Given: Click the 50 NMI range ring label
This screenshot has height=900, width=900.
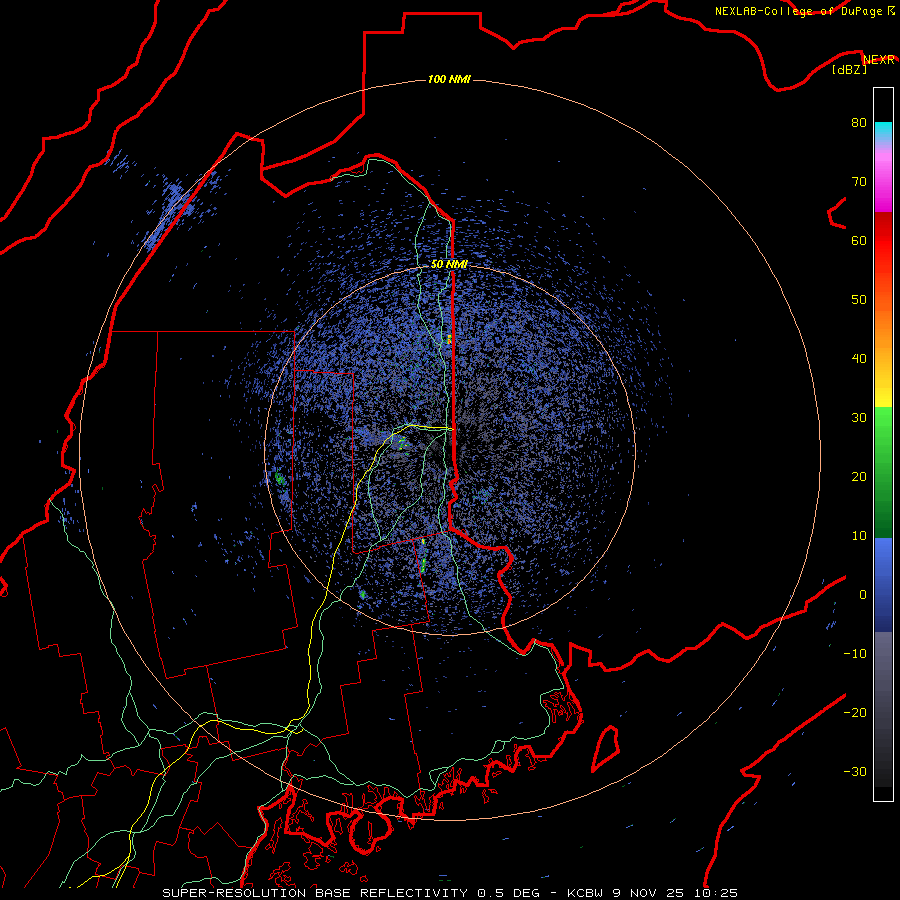Looking at the screenshot, I should (x=449, y=264).
